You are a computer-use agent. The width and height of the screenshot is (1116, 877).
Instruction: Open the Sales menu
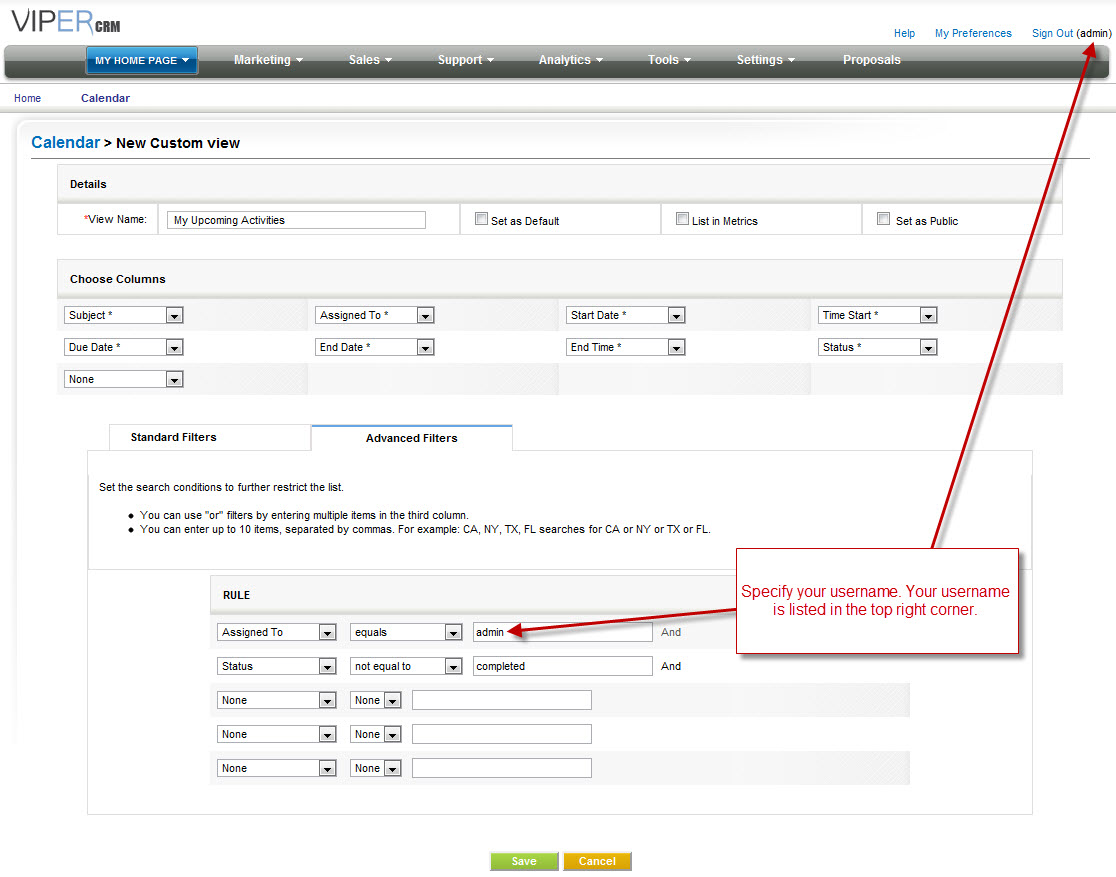tap(370, 61)
